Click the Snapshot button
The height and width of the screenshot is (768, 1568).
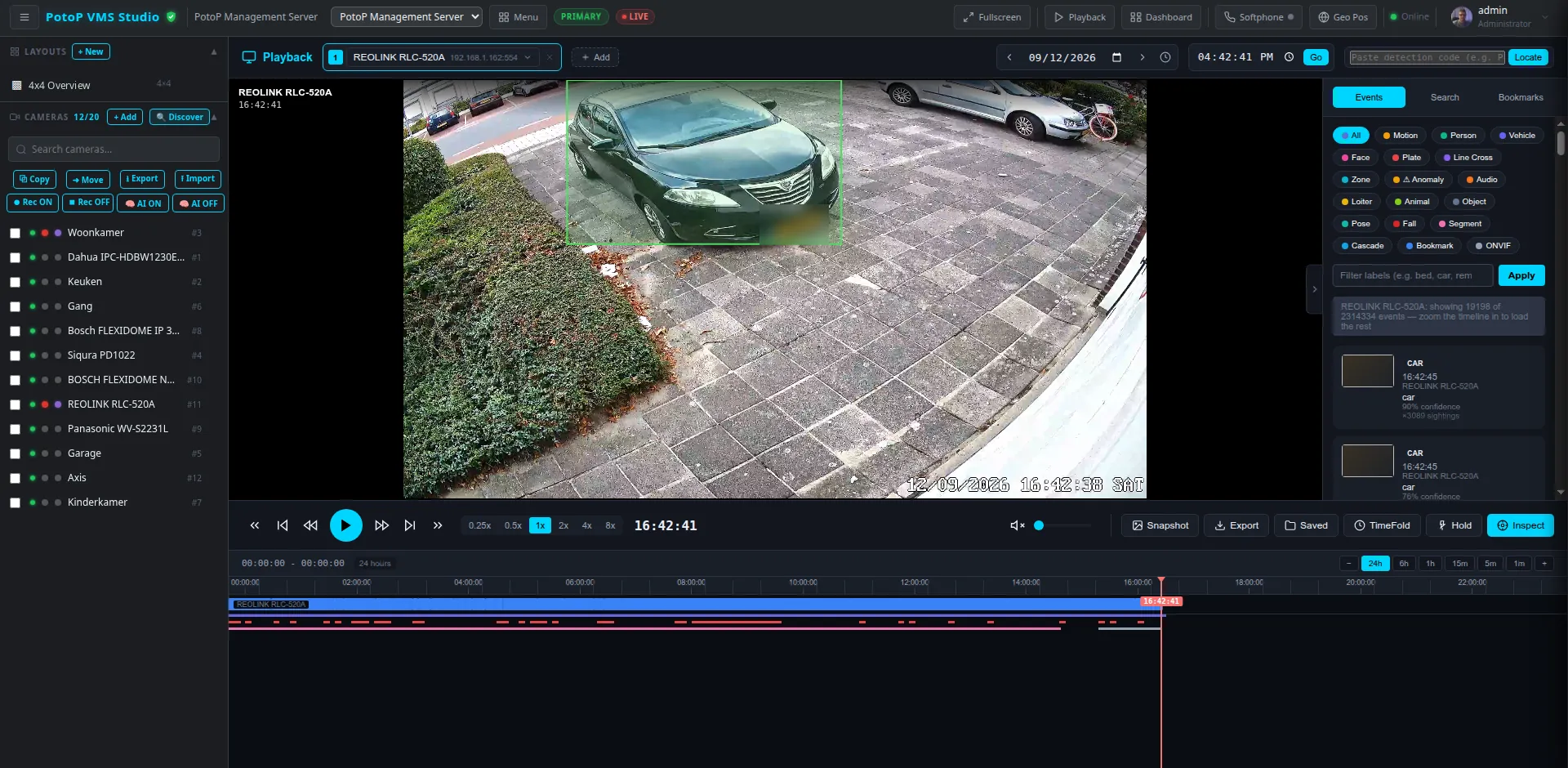click(x=1160, y=525)
